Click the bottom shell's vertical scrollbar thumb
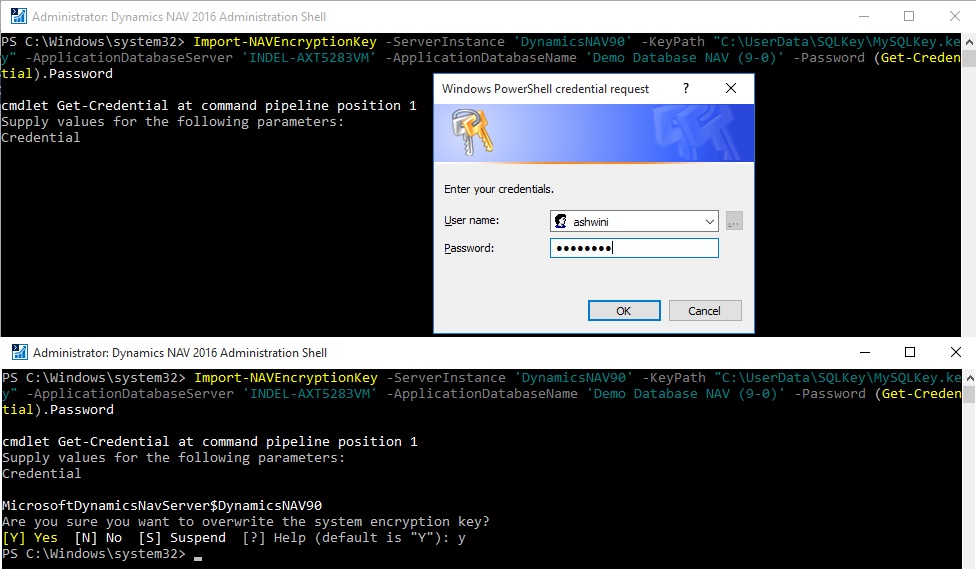 pyautogui.click(x=969, y=394)
